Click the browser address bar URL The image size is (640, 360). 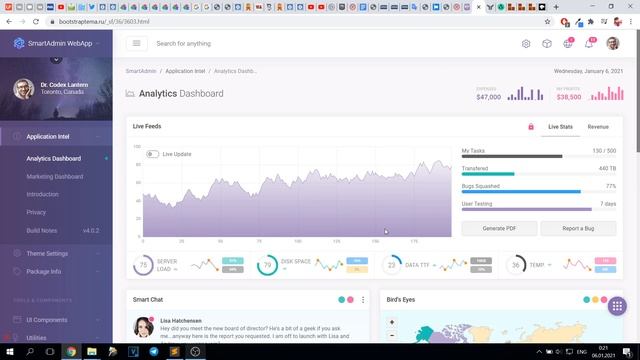[104, 22]
